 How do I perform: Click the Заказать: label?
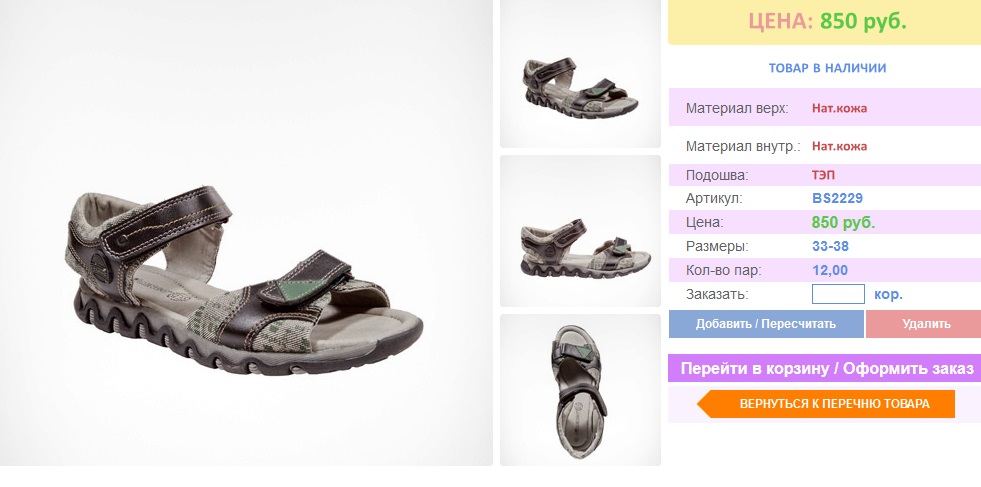coord(717,294)
